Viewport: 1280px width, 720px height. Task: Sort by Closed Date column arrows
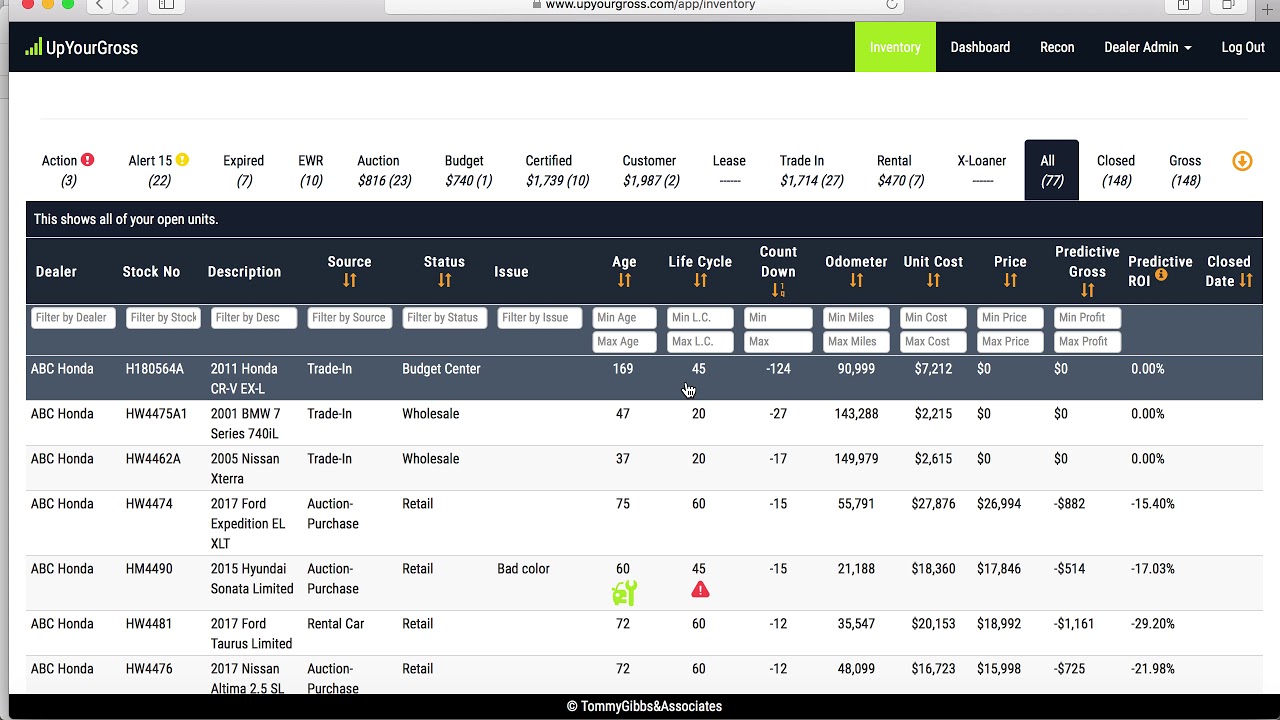click(x=1246, y=281)
